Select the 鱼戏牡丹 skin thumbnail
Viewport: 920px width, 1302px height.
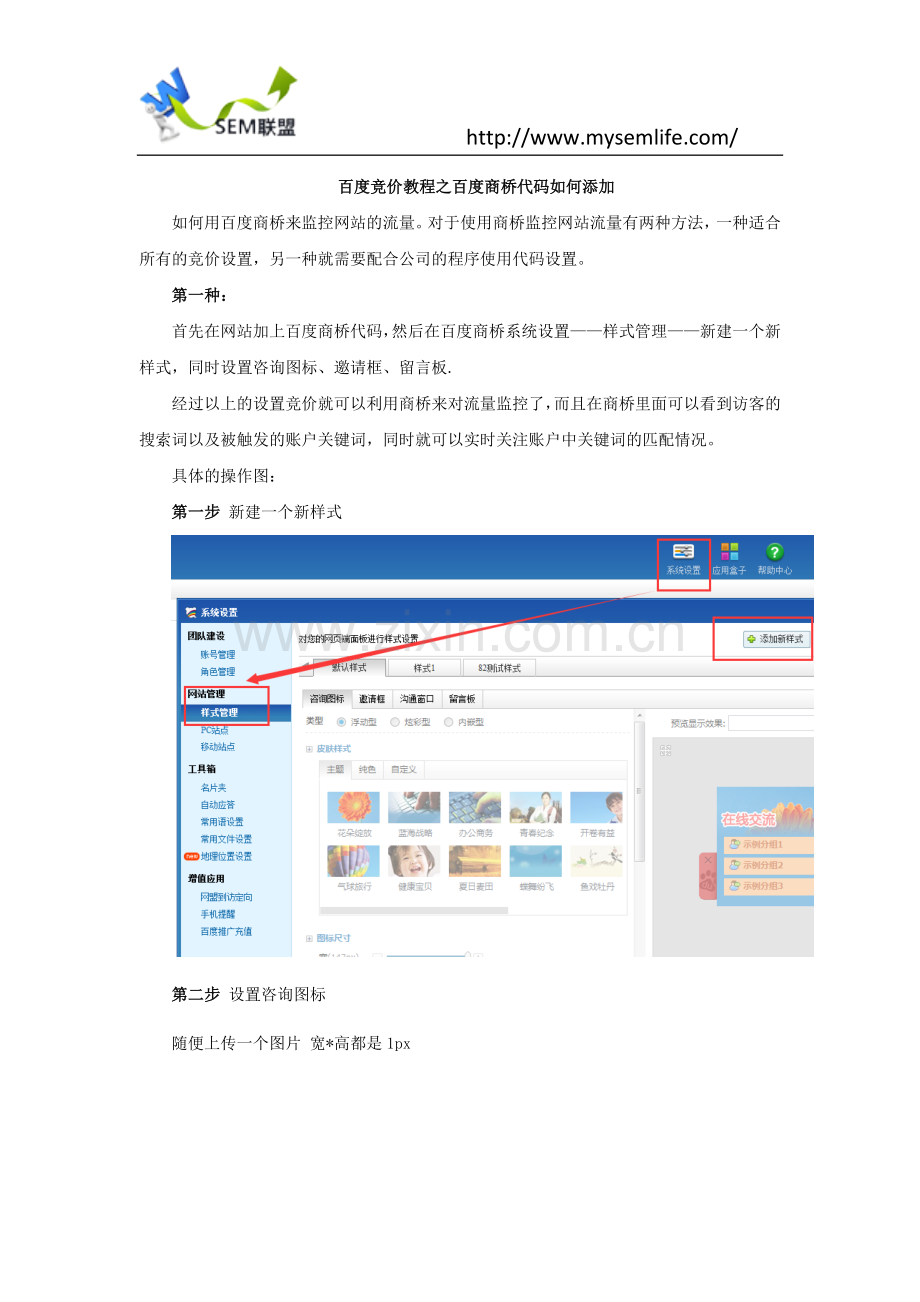click(x=597, y=861)
